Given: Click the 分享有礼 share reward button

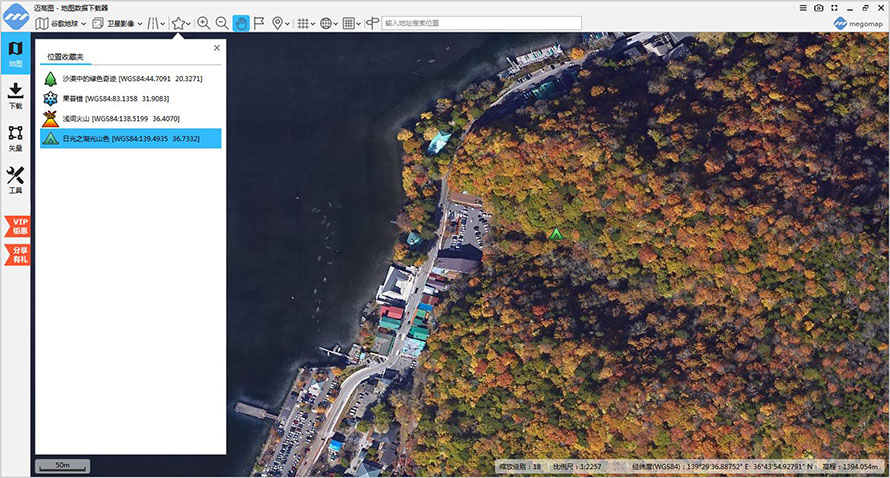Looking at the screenshot, I should 18,254.
